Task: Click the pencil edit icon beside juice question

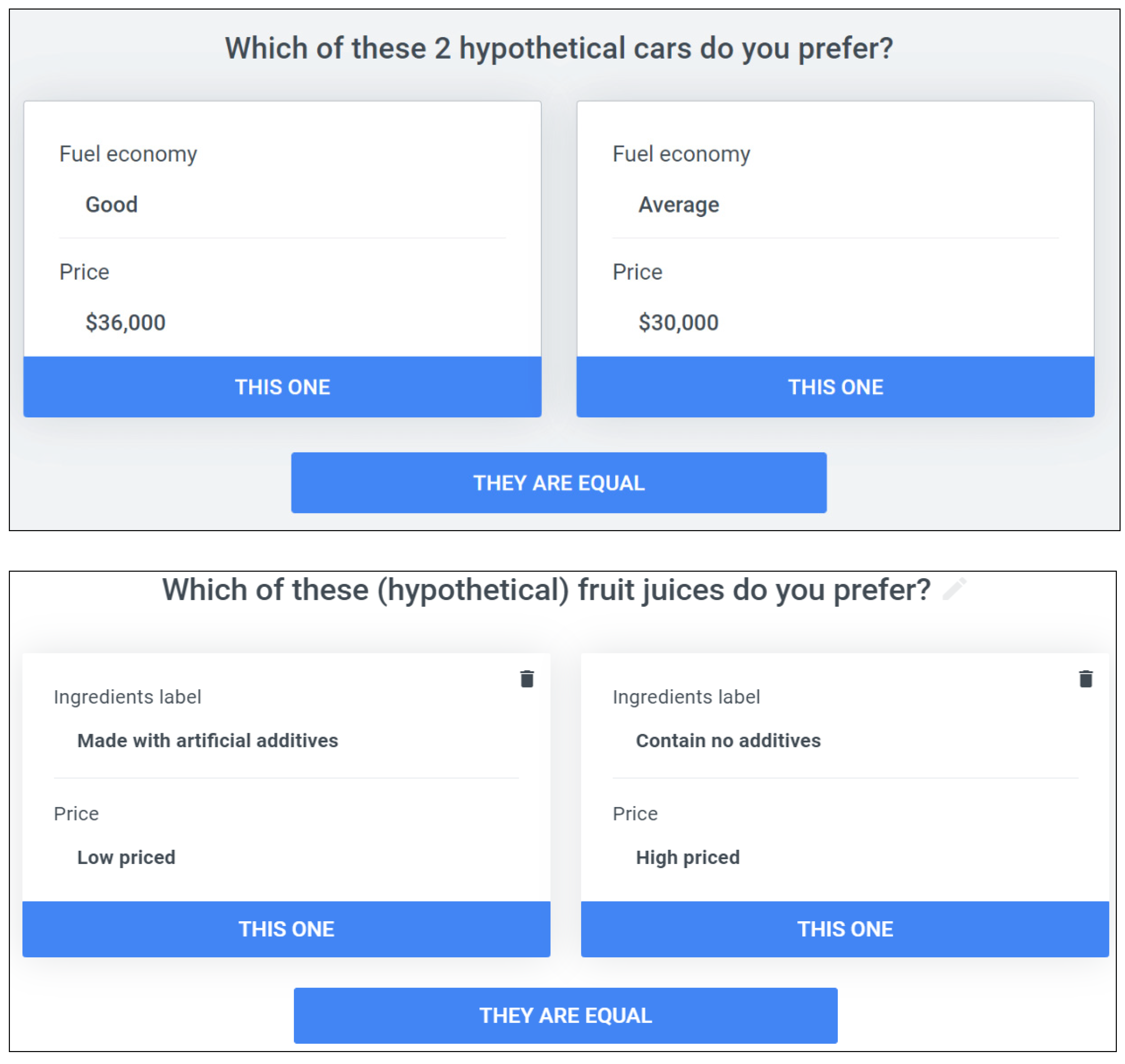Action: [954, 589]
